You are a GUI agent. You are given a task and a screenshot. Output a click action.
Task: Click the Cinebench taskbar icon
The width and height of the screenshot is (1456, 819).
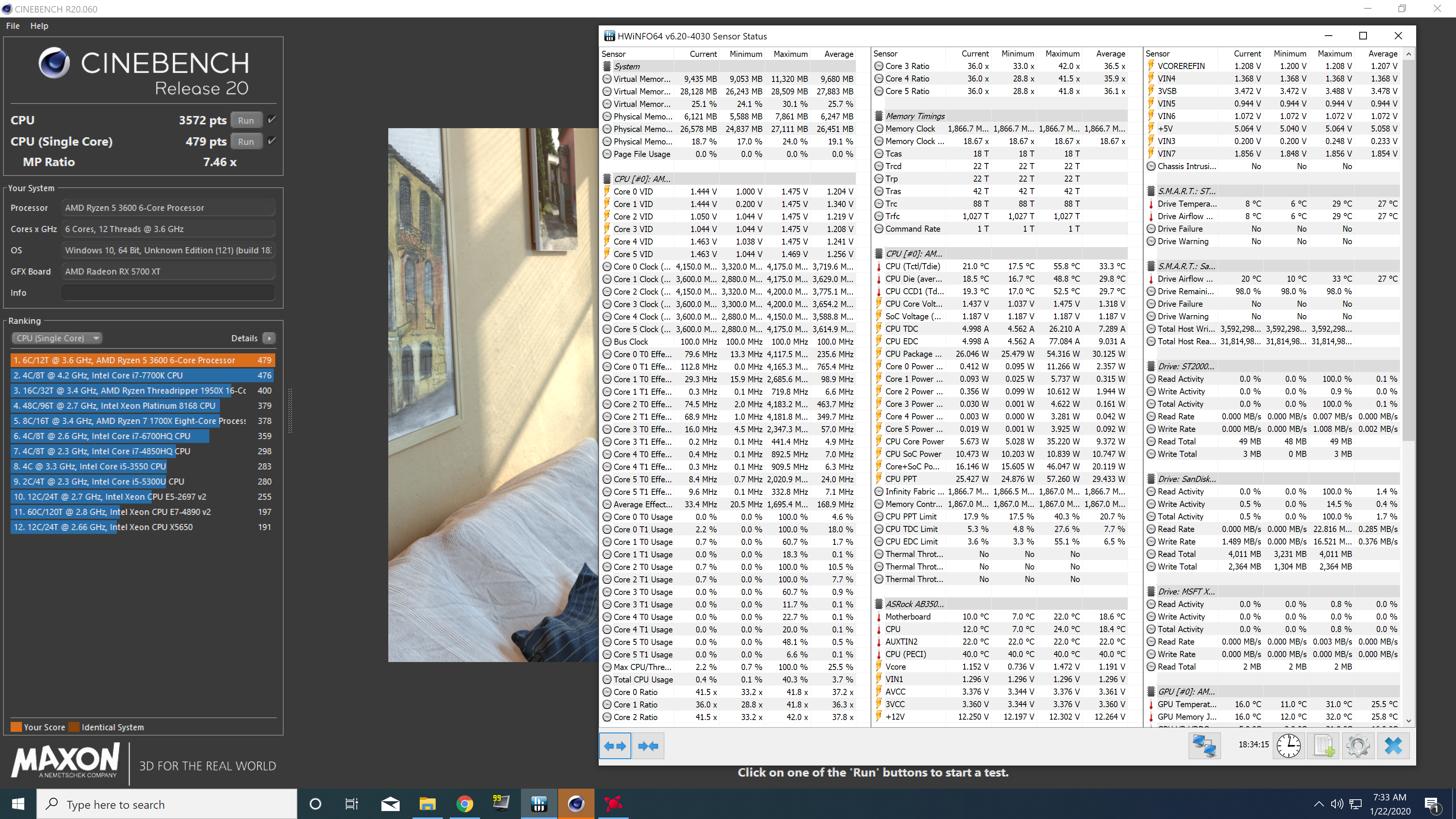576,804
